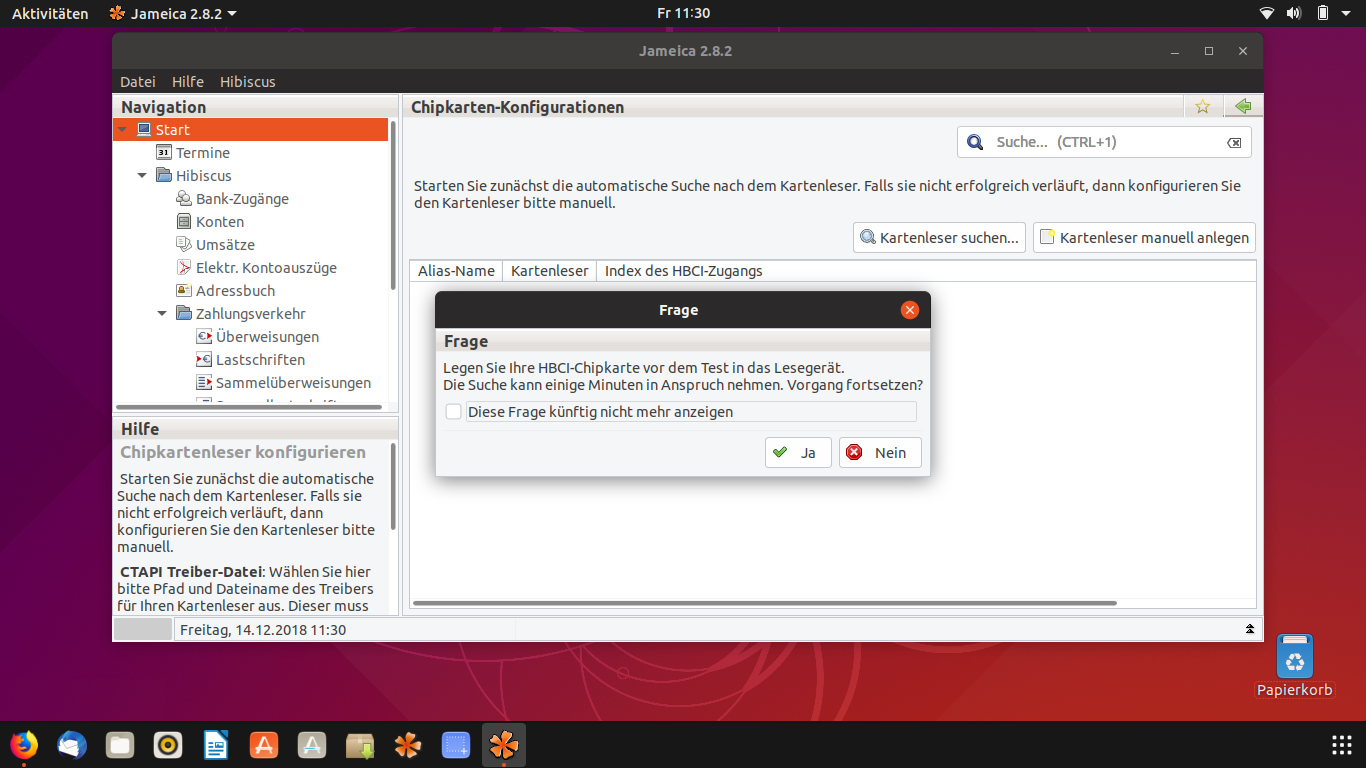The height and width of the screenshot is (768, 1366).
Task: Click the table horizontal scrollbar
Action: click(x=764, y=603)
